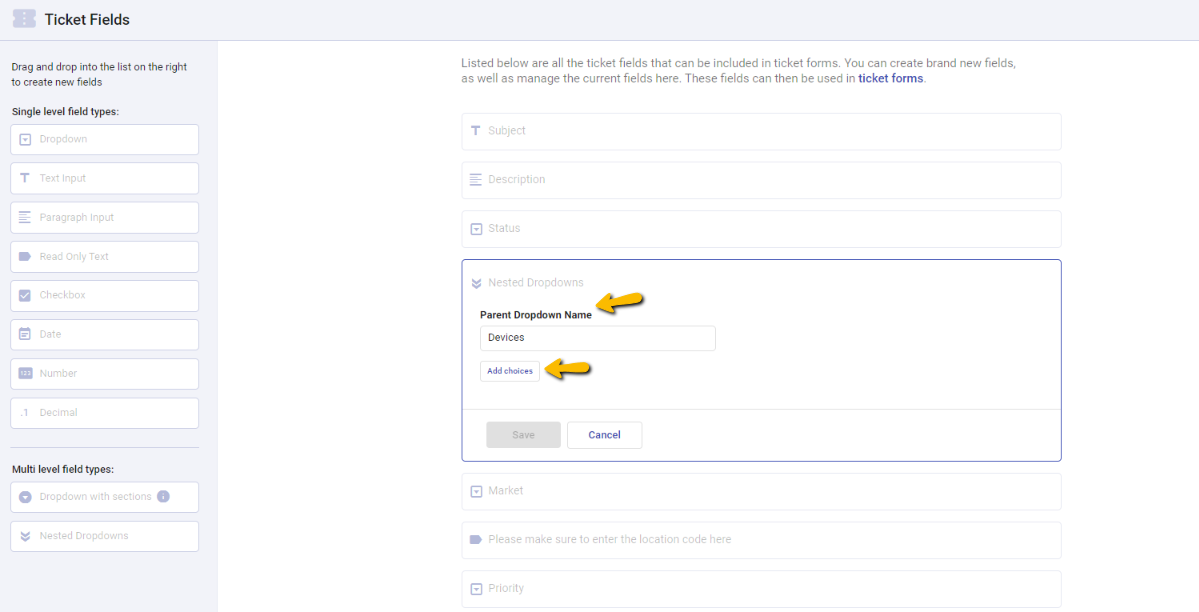1199x612 pixels.
Task: Collapse the Nested Dropdowns field header
Action: 535,283
